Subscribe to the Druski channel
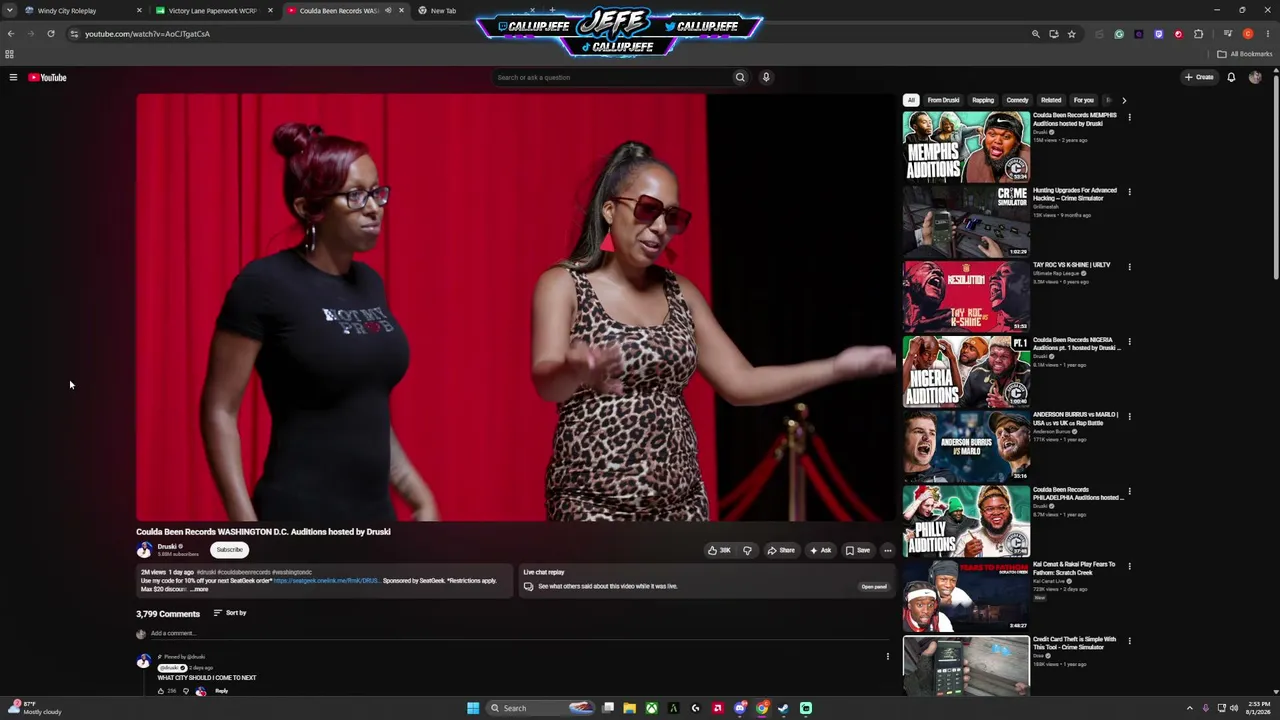 coord(229,550)
